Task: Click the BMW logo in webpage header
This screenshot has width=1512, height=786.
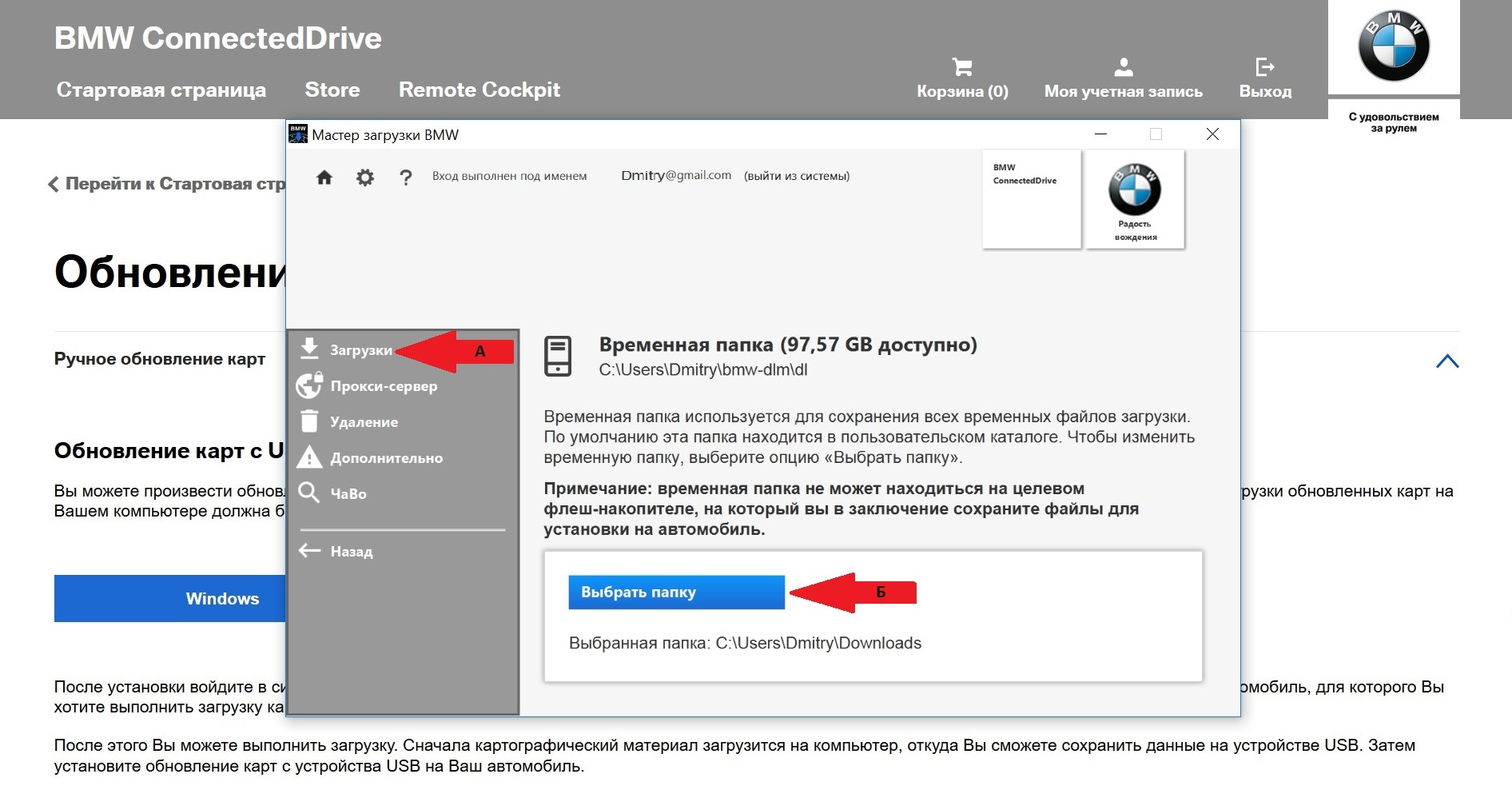Action: click(x=1394, y=46)
